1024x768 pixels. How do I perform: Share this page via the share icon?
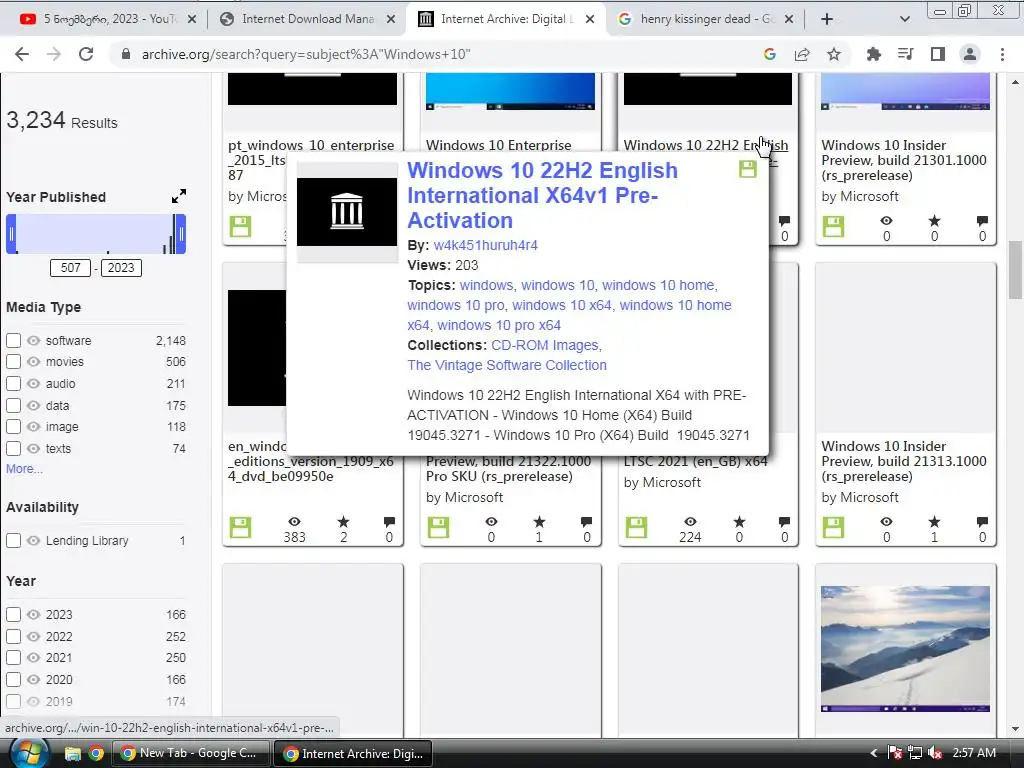coord(802,54)
